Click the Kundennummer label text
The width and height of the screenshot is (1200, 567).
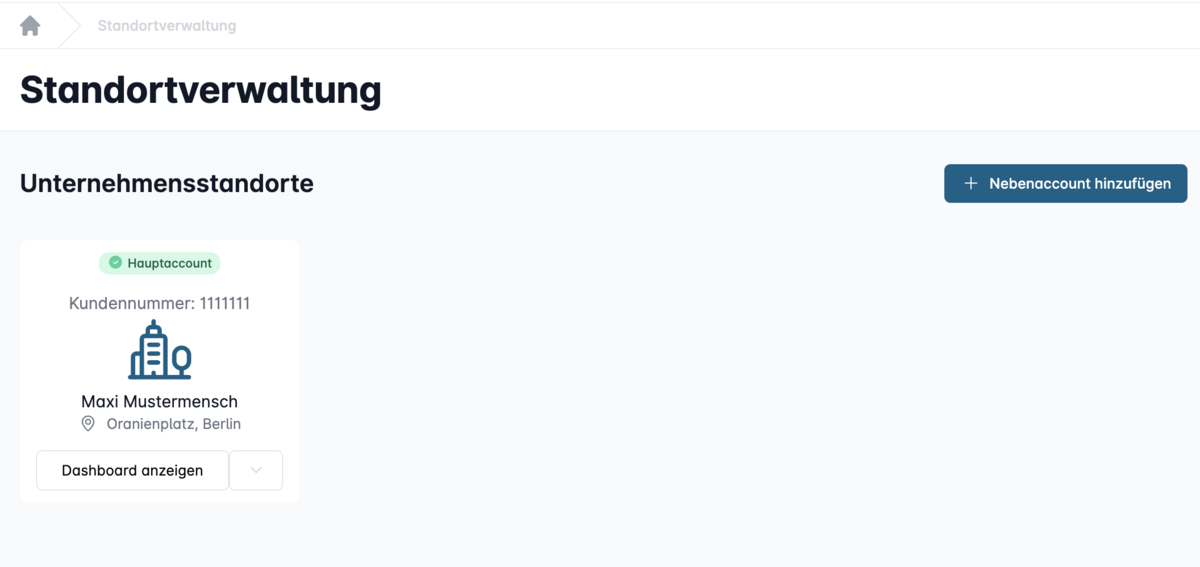coord(131,303)
